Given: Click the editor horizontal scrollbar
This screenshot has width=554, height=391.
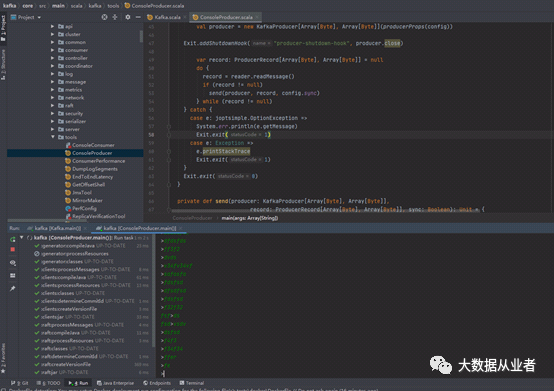Looking at the screenshot, I should pyautogui.click(x=324, y=211).
